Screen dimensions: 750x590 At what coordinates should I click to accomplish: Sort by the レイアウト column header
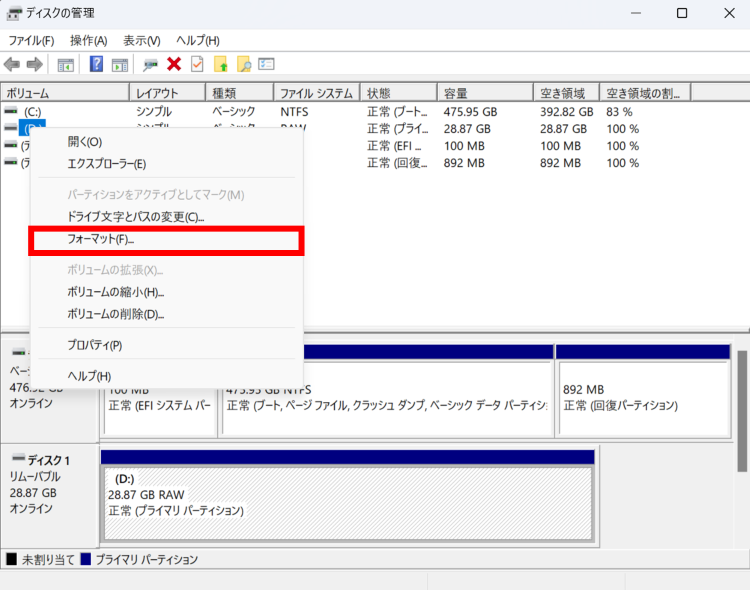click(168, 93)
